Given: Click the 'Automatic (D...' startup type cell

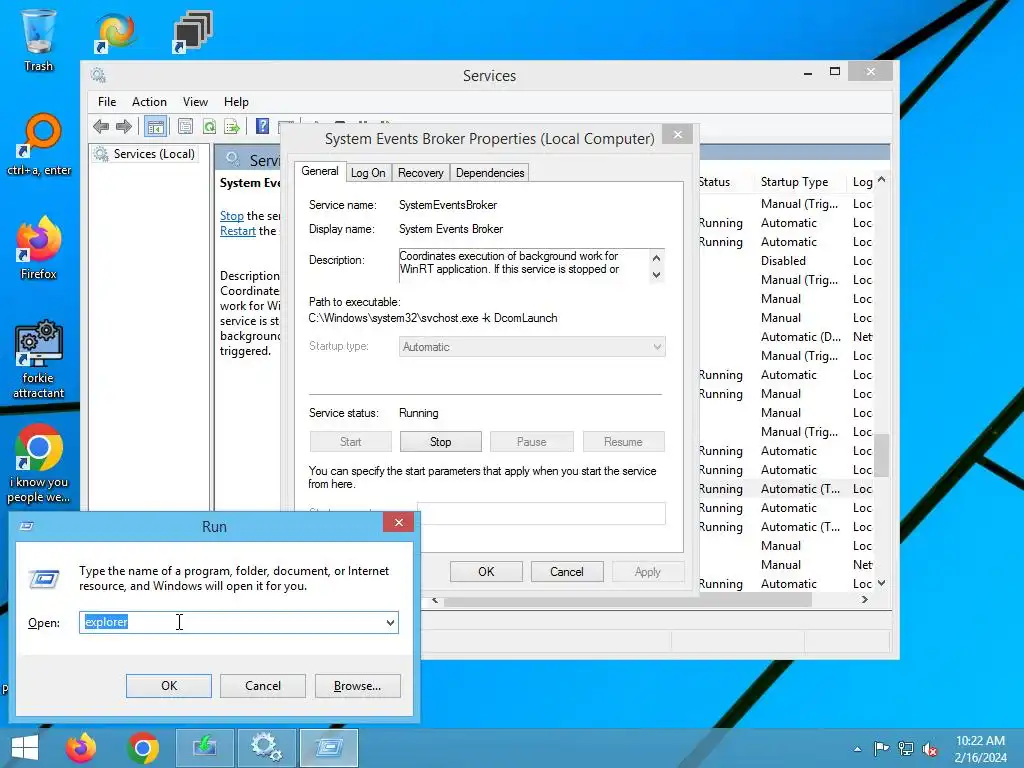Looking at the screenshot, I should (x=801, y=337).
